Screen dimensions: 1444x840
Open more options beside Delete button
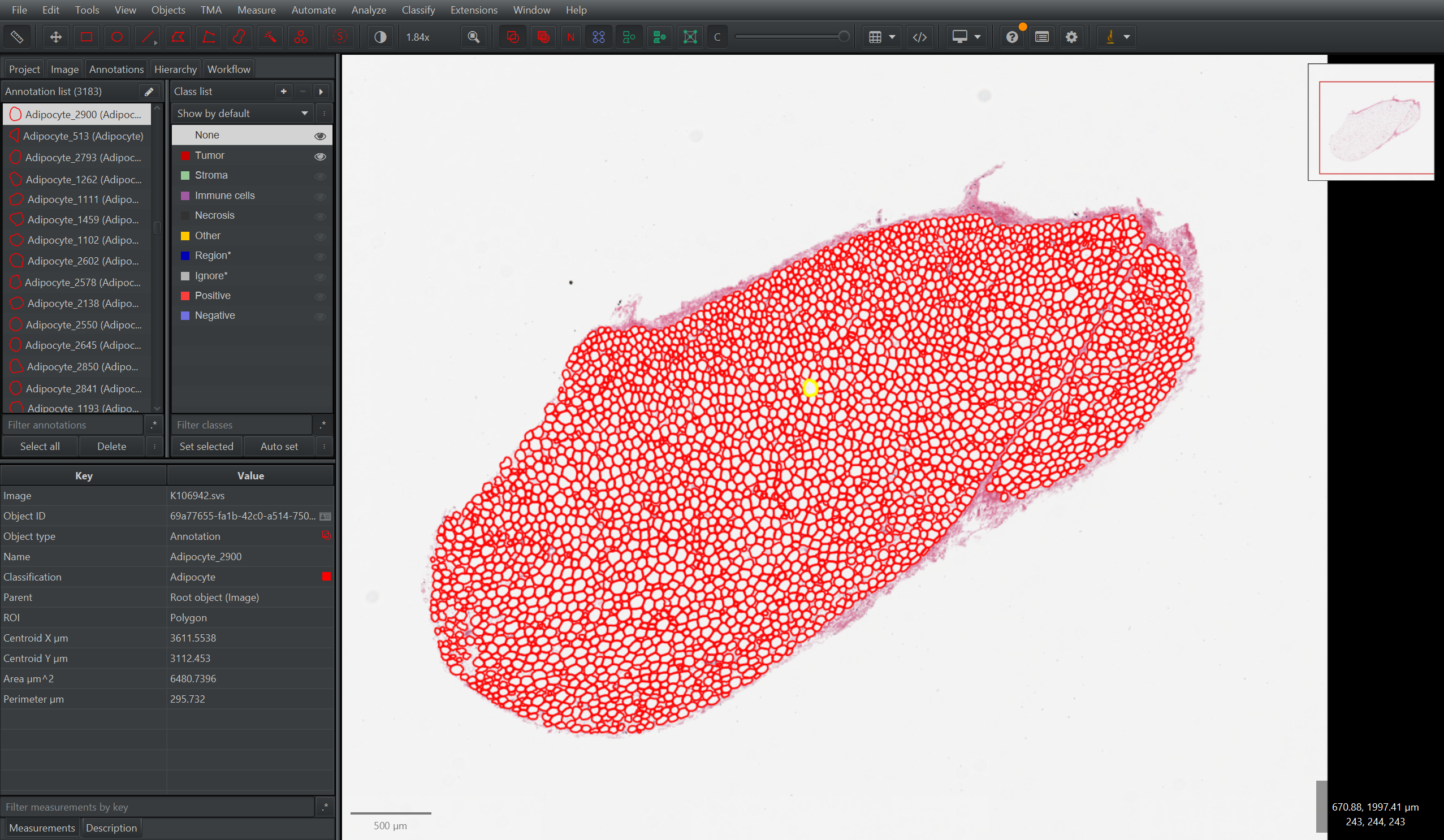pos(154,447)
